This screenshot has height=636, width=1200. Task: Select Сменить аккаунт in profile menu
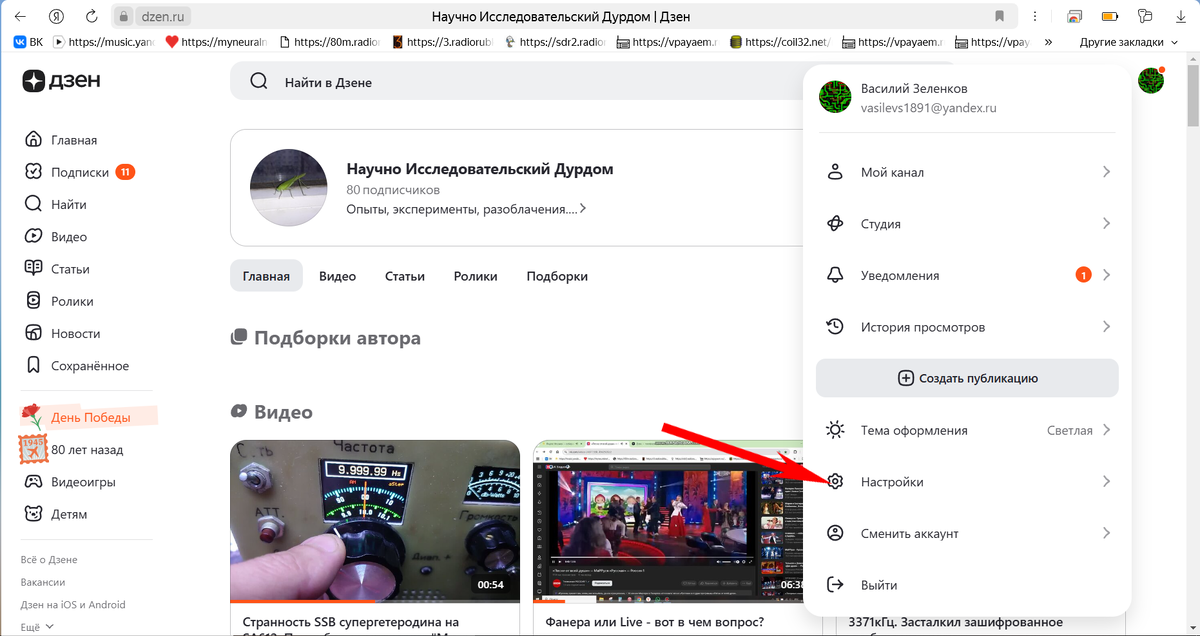[x=967, y=533]
